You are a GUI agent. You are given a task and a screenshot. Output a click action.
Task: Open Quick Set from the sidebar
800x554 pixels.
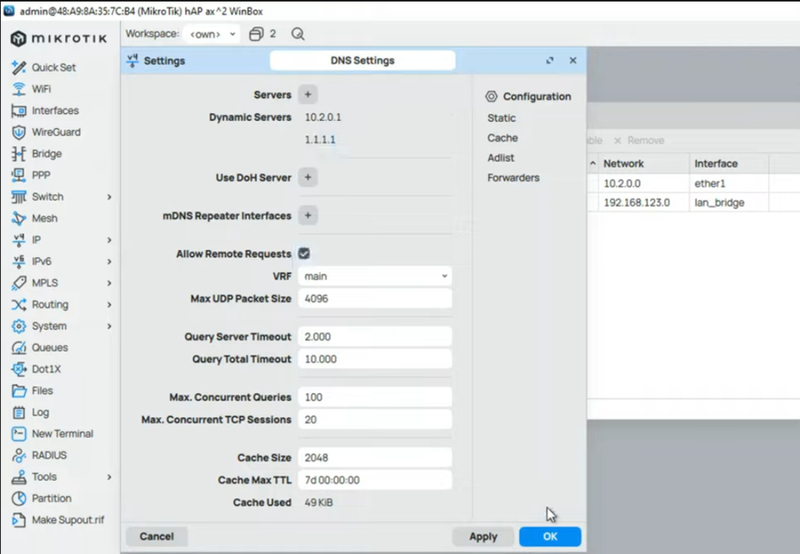pyautogui.click(x=54, y=67)
